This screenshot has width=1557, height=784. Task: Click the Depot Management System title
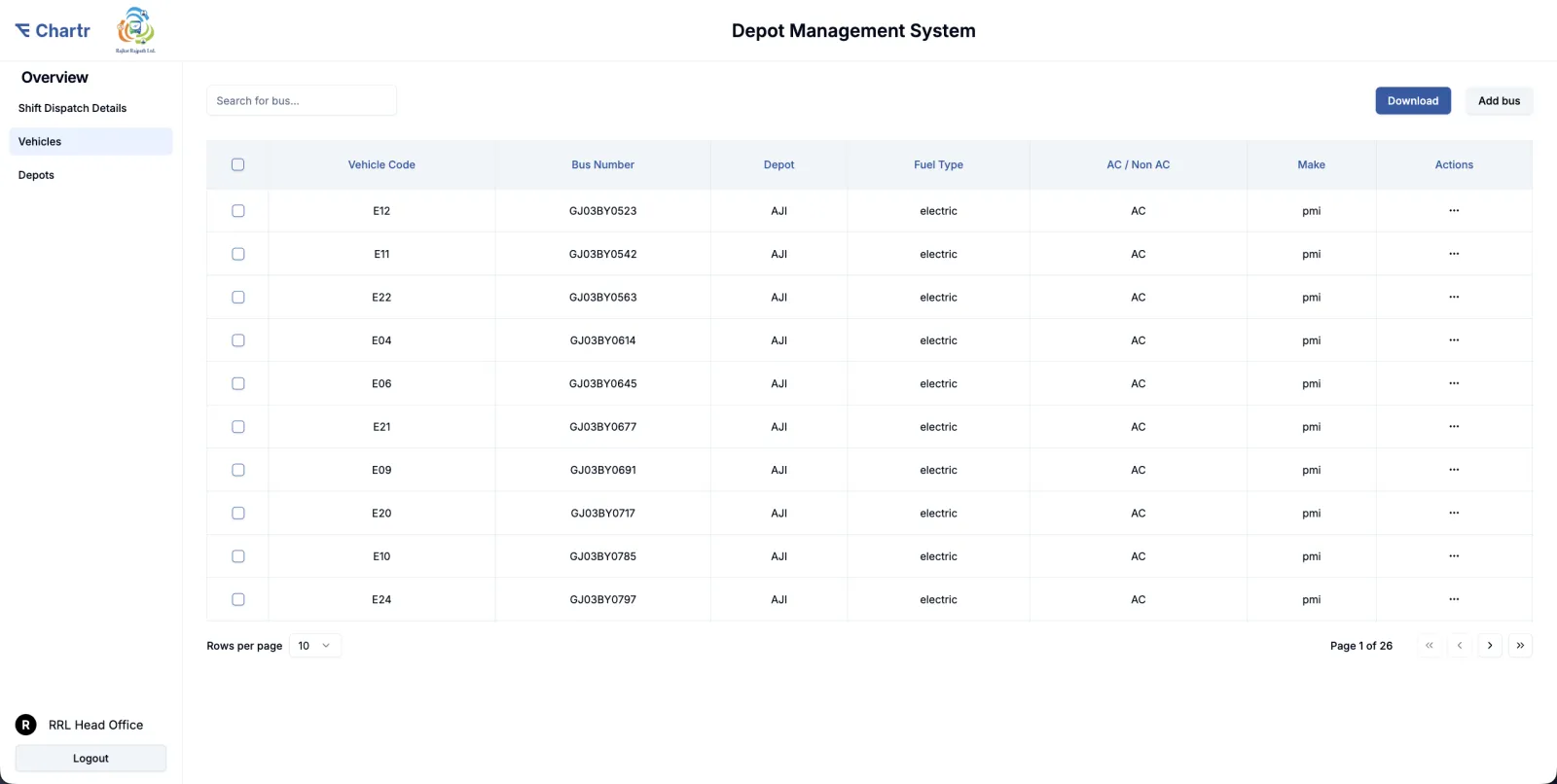(853, 30)
